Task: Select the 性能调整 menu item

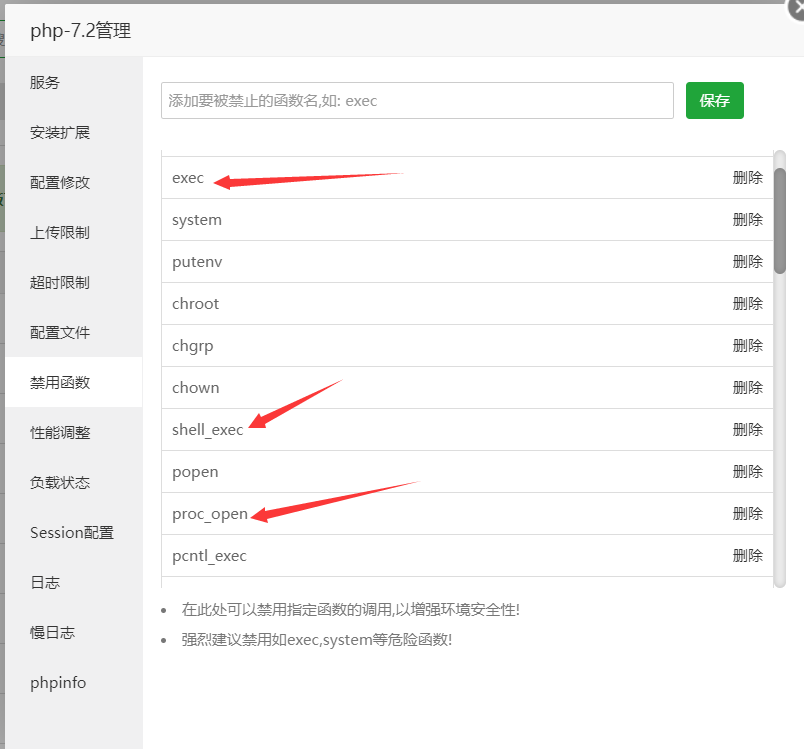Action: coord(60,433)
